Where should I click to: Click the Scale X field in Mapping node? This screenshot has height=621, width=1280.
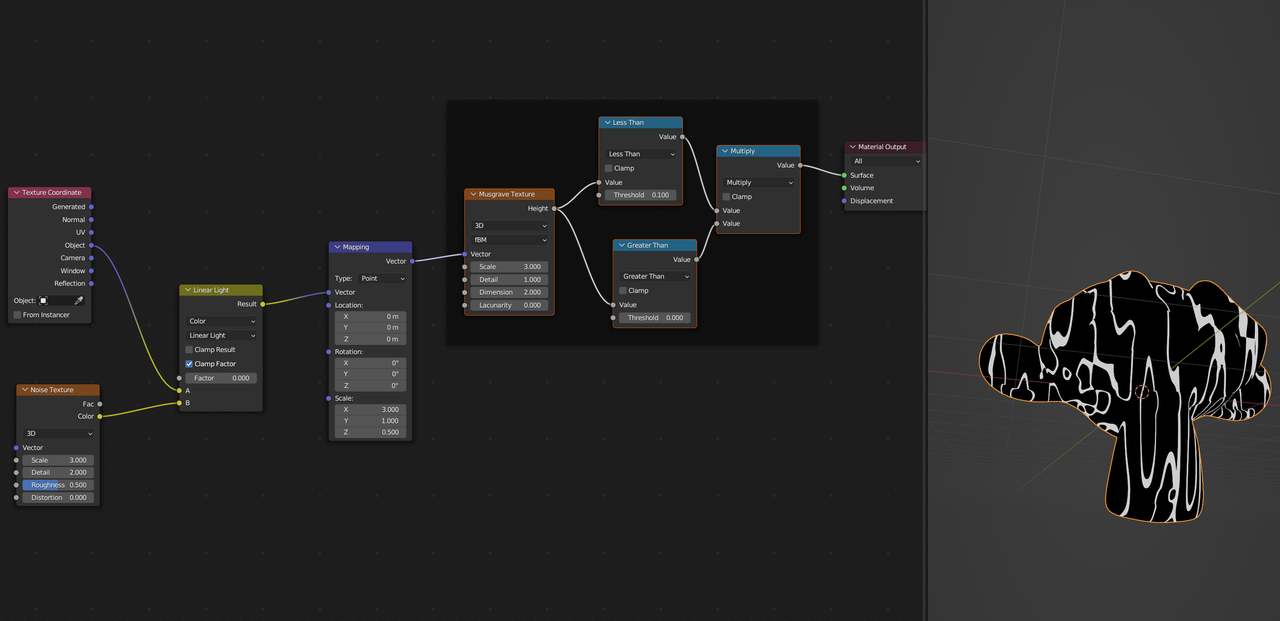point(370,408)
